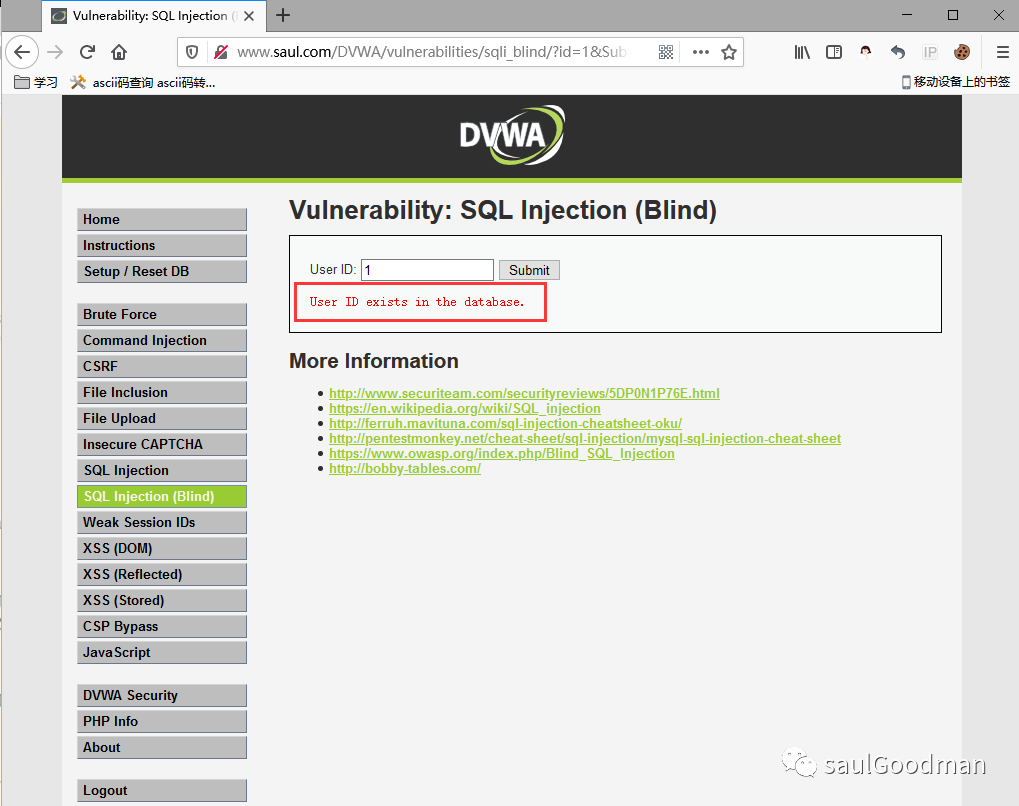Open the 学习 bookmarks folder
The width and height of the screenshot is (1019, 806).
[36, 82]
